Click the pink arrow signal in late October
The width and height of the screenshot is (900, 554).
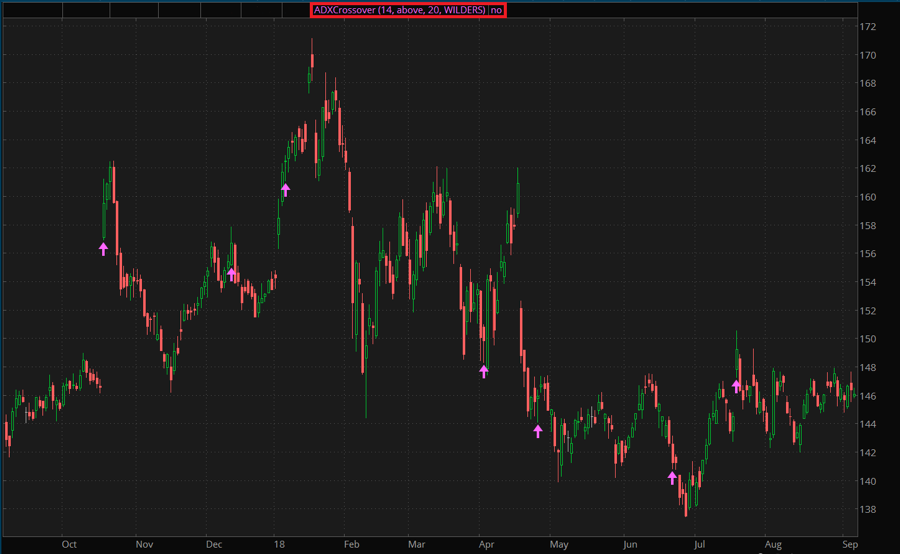coord(103,249)
